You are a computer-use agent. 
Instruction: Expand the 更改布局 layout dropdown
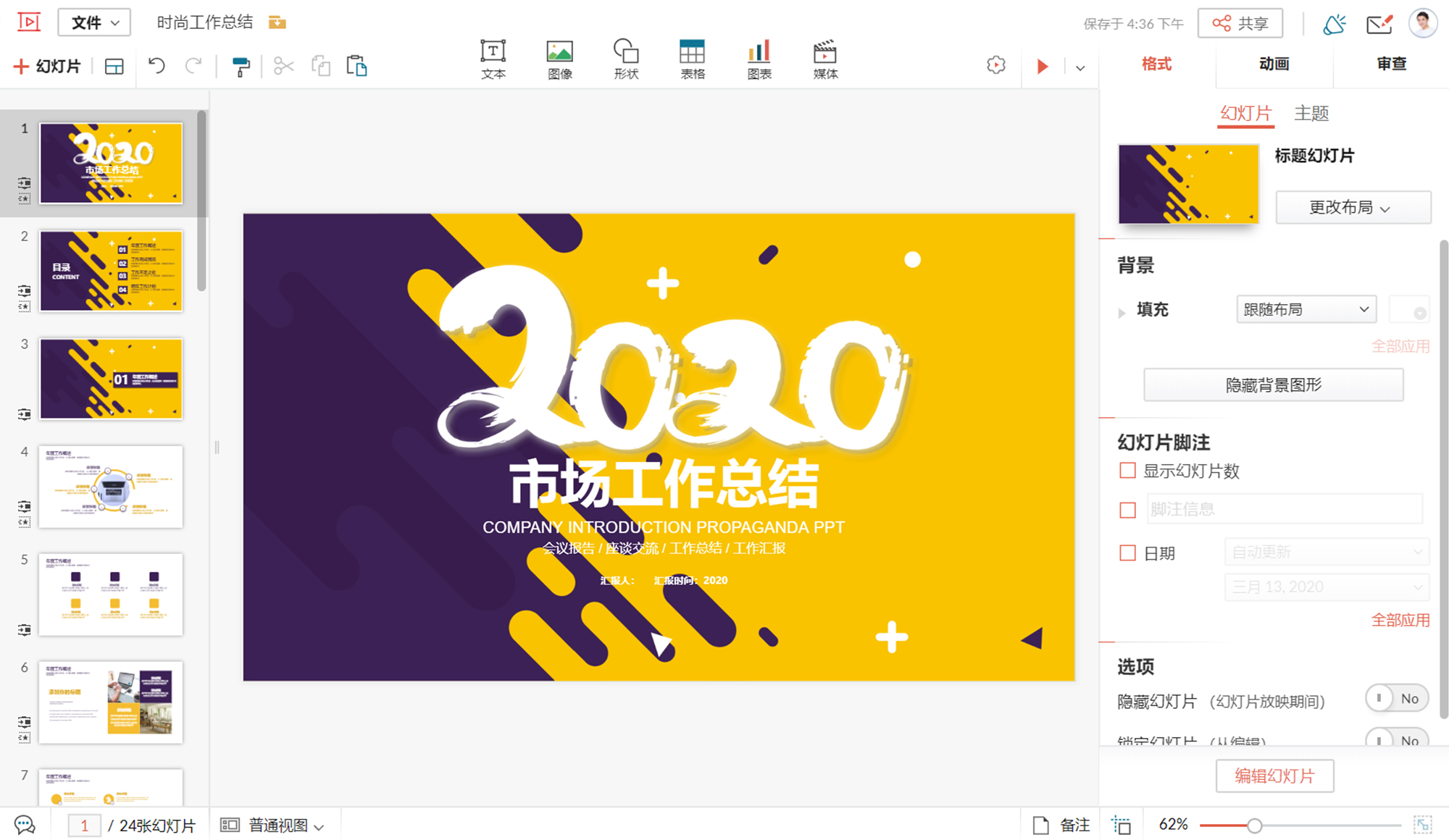(x=1352, y=208)
